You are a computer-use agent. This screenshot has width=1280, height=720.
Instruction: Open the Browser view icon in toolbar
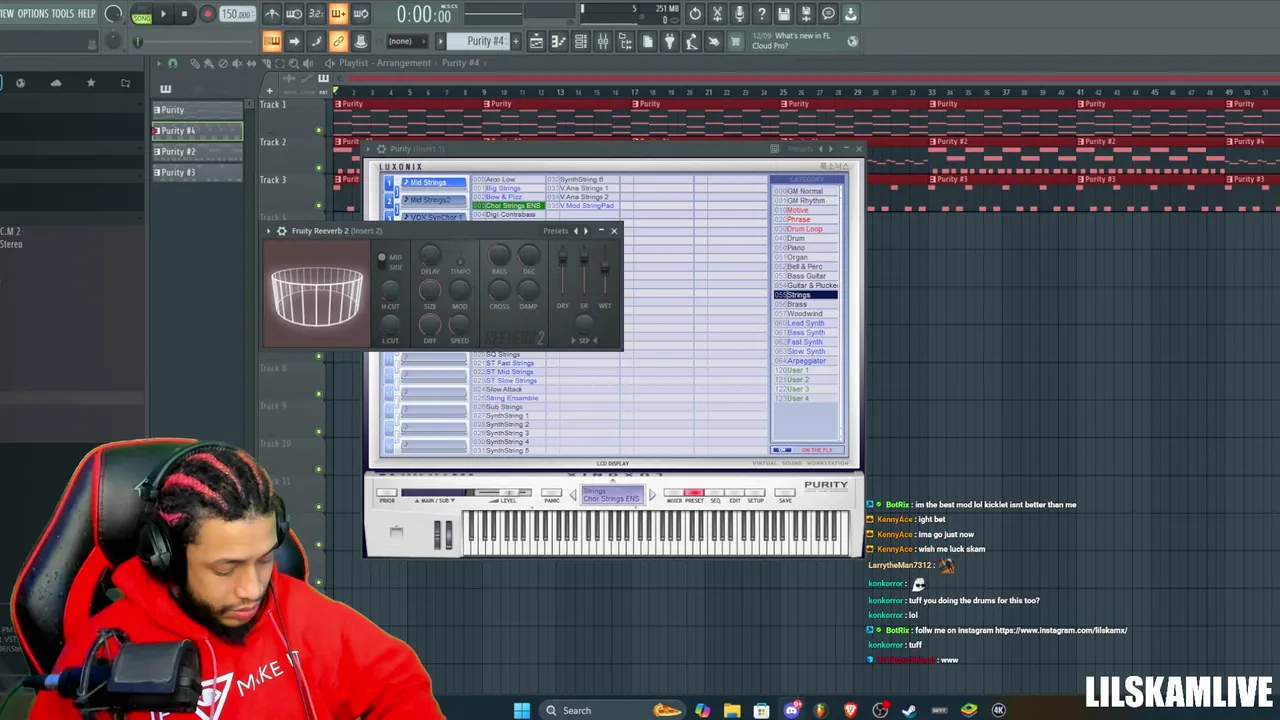coord(624,41)
